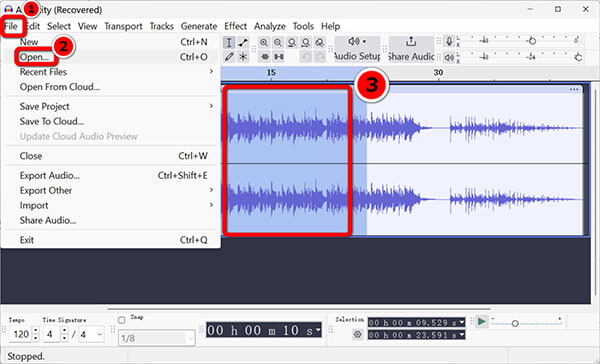Screen dimensions: 600x364
Task: Click the Undo arrow icon
Action: (x=306, y=57)
